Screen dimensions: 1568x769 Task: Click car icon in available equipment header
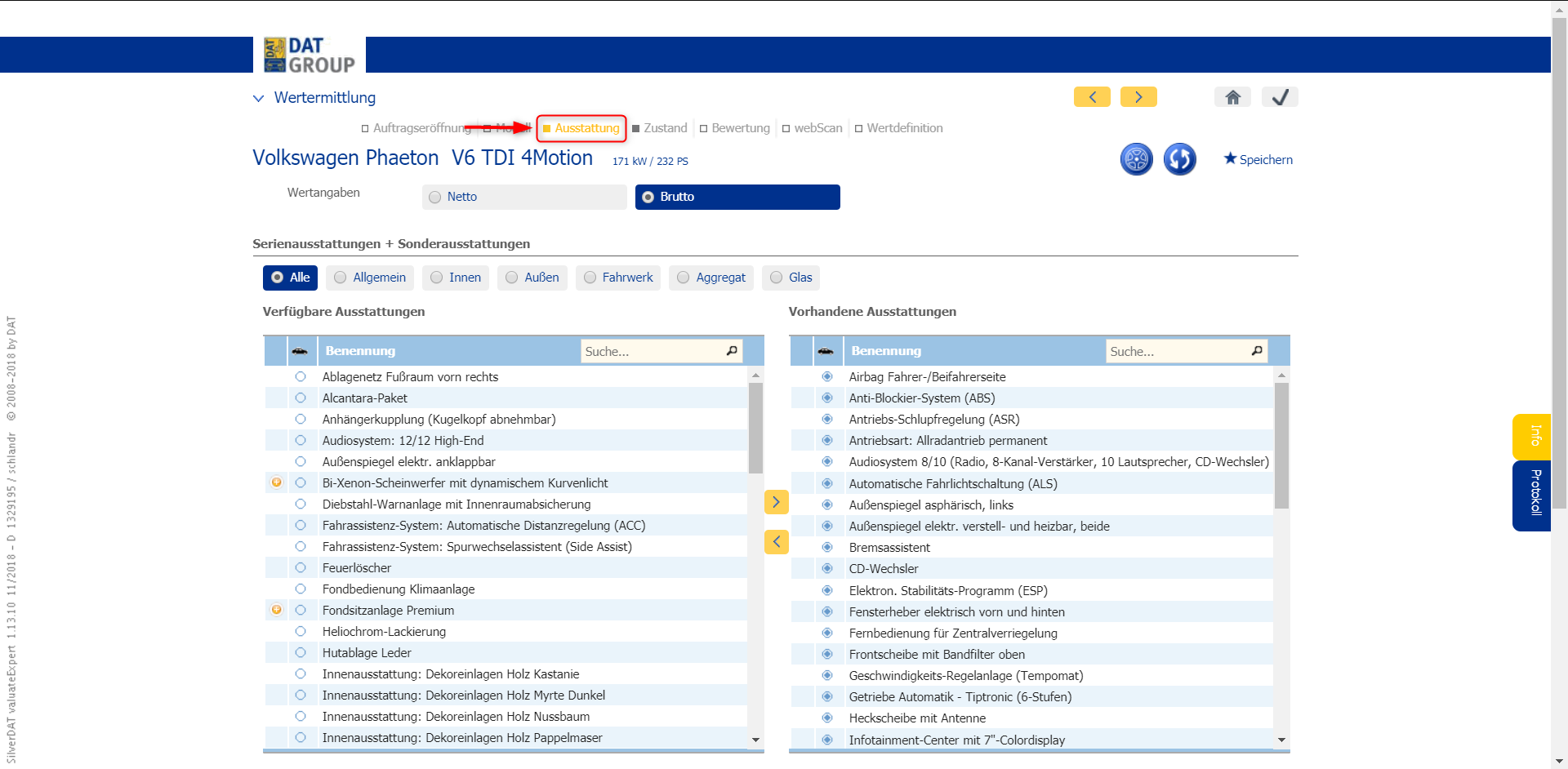click(300, 351)
